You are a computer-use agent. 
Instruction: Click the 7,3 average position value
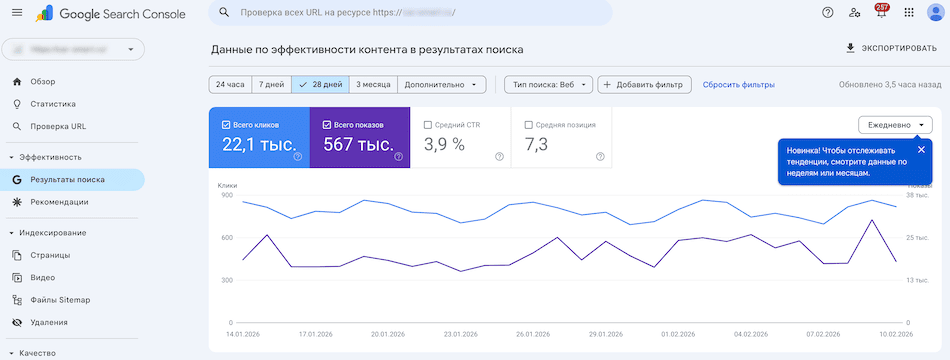click(536, 144)
